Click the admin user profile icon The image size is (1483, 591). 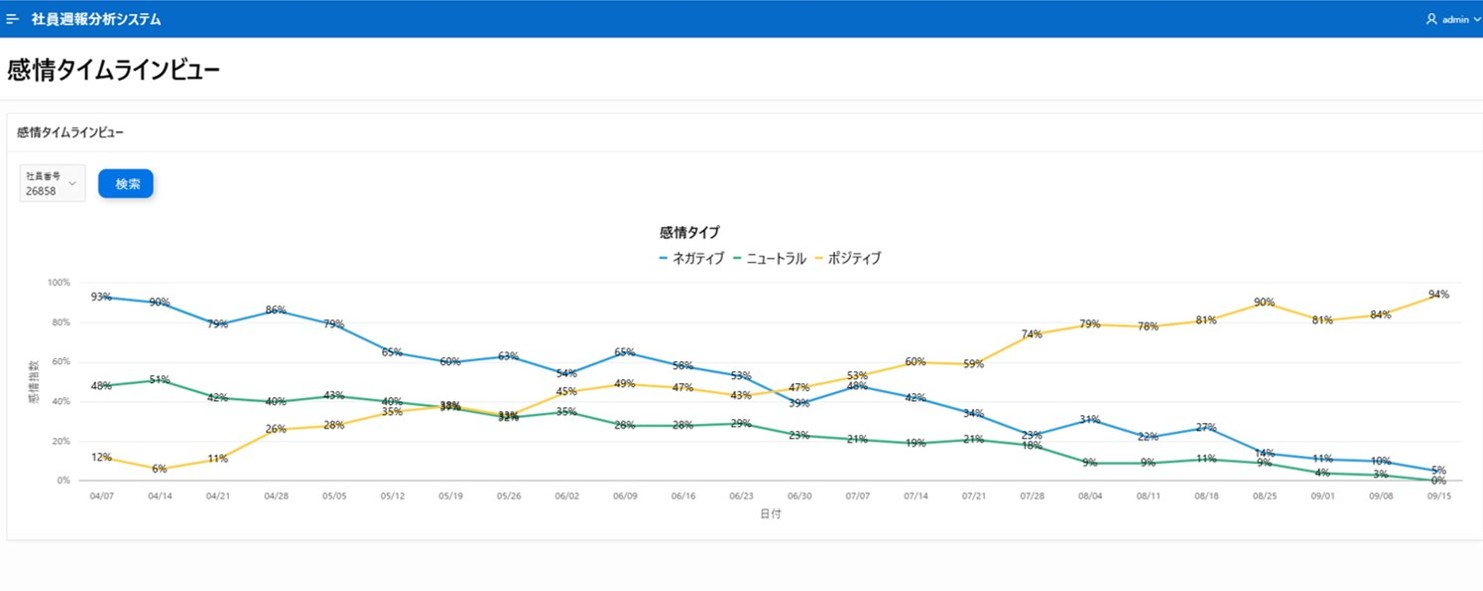(x=1431, y=19)
